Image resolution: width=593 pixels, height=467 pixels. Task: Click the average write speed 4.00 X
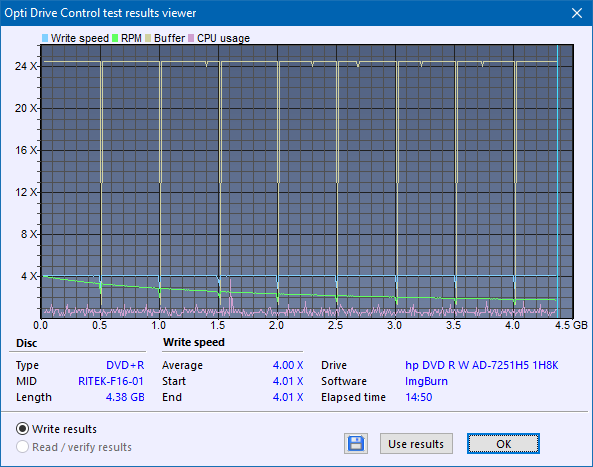(x=288, y=365)
